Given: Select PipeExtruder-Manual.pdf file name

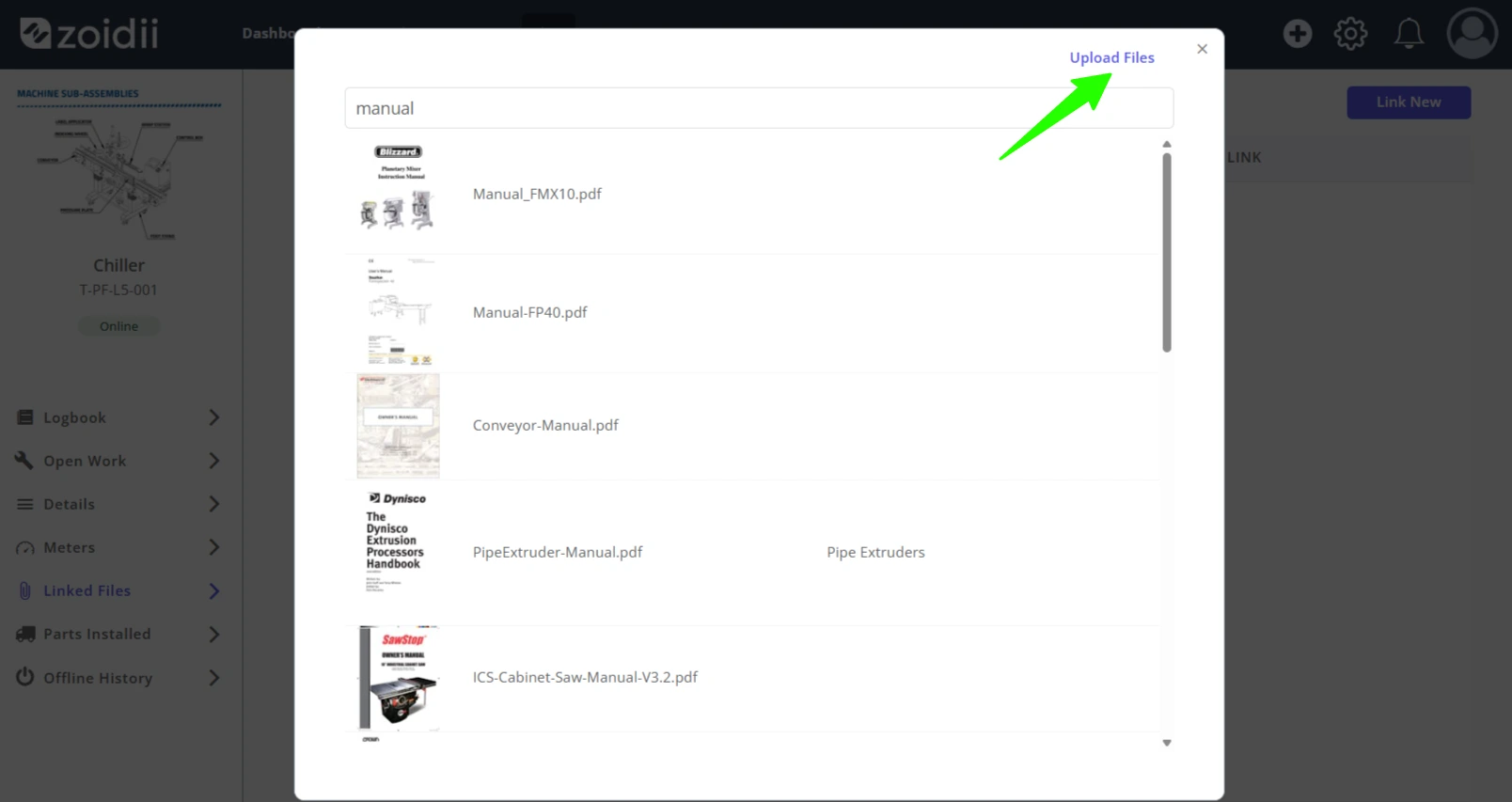Looking at the screenshot, I should coord(558,552).
